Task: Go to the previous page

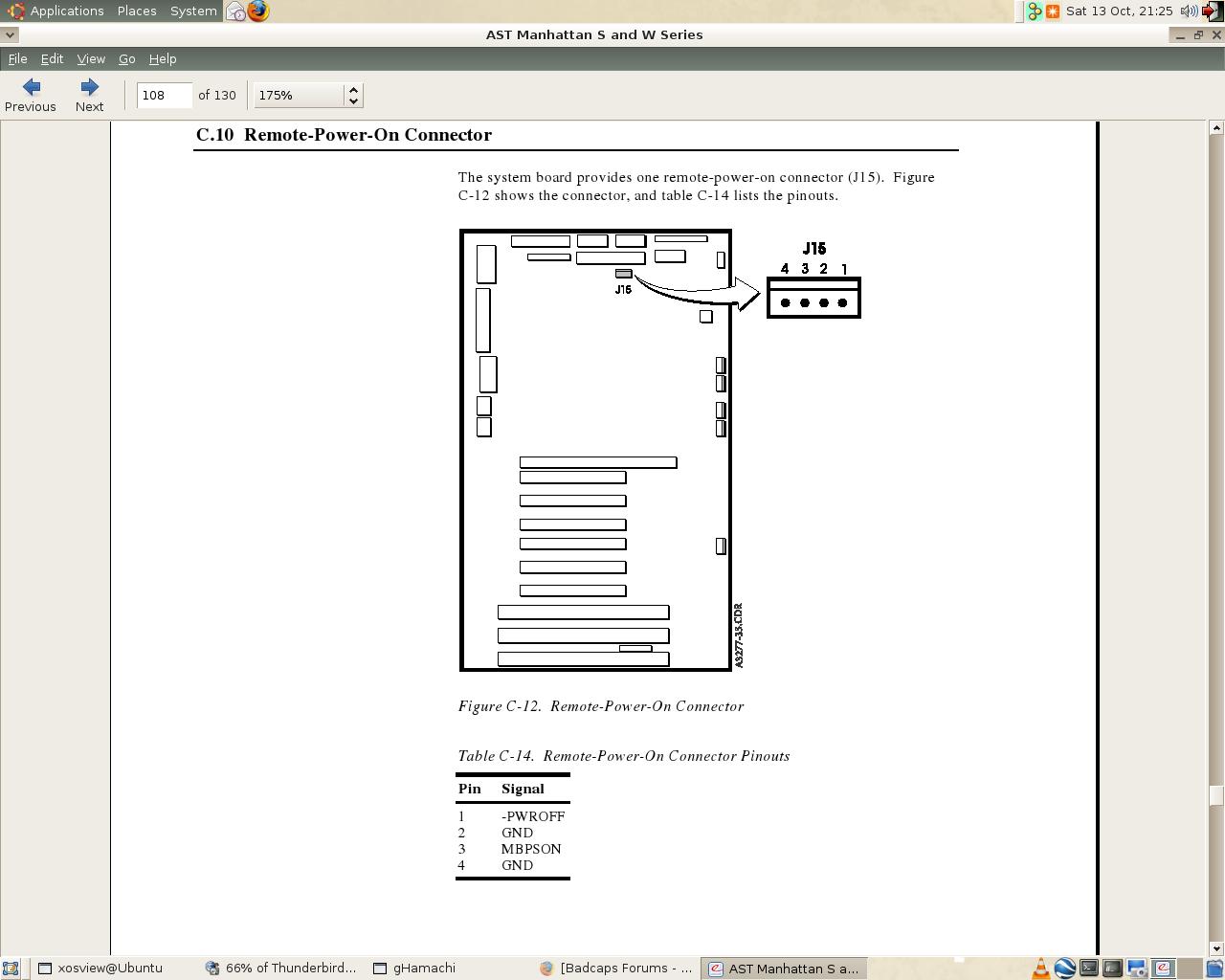Action: coord(31,95)
